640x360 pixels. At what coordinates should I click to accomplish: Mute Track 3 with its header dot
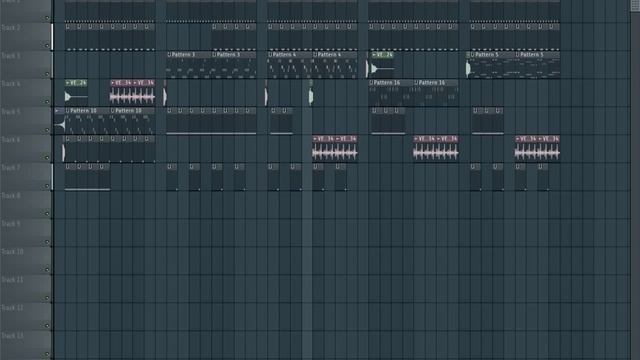coord(47,74)
